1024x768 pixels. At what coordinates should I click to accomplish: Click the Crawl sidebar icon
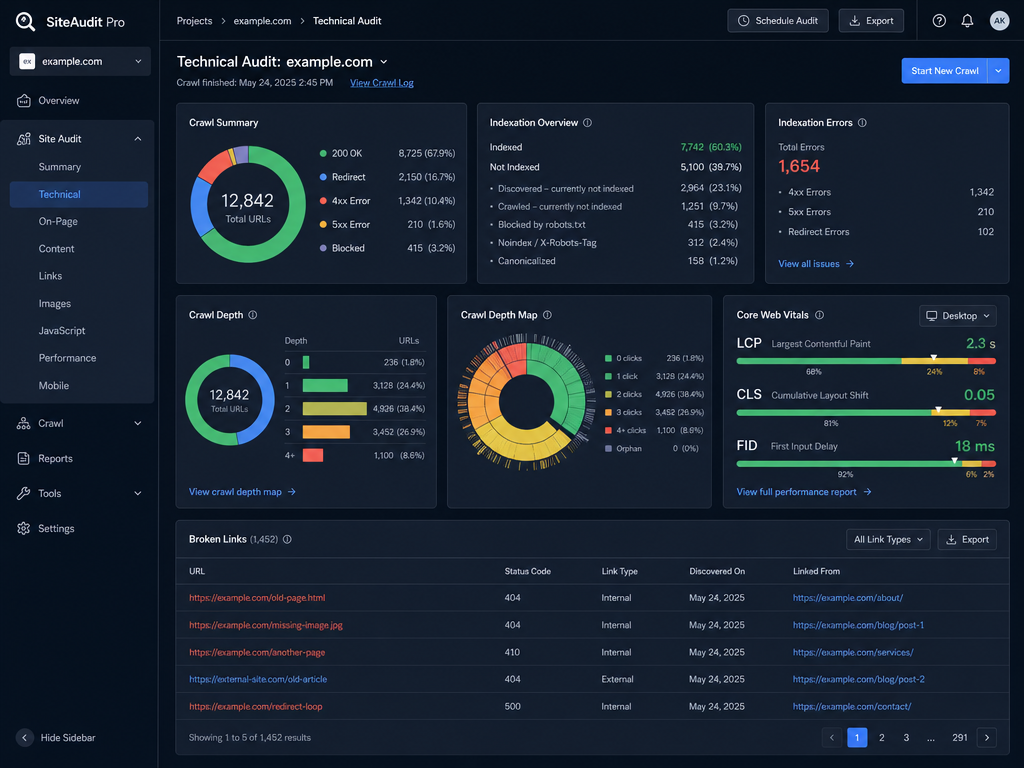(x=24, y=423)
